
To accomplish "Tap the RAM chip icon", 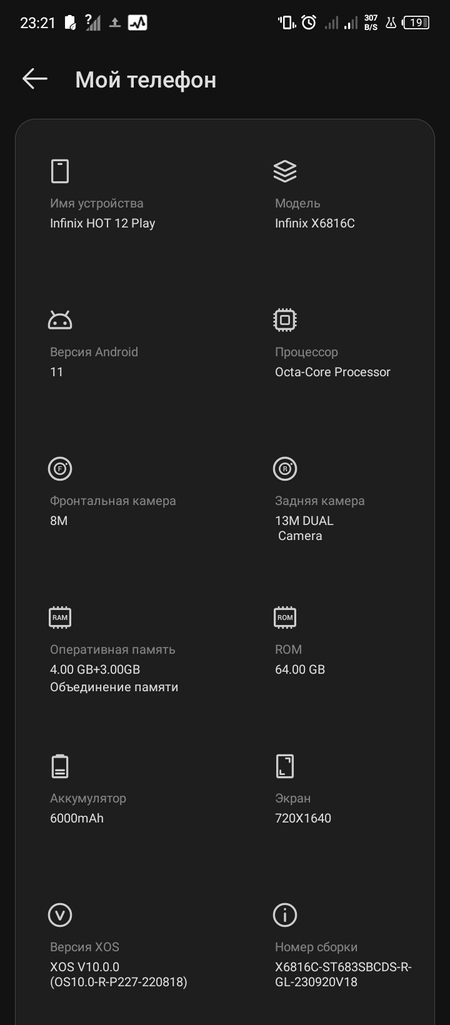I will tap(60, 617).
